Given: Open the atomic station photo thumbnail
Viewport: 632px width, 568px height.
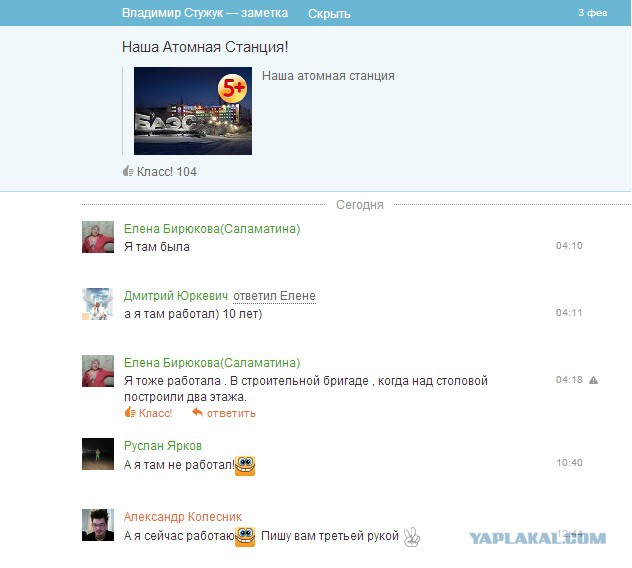Looking at the screenshot, I should click(x=192, y=111).
